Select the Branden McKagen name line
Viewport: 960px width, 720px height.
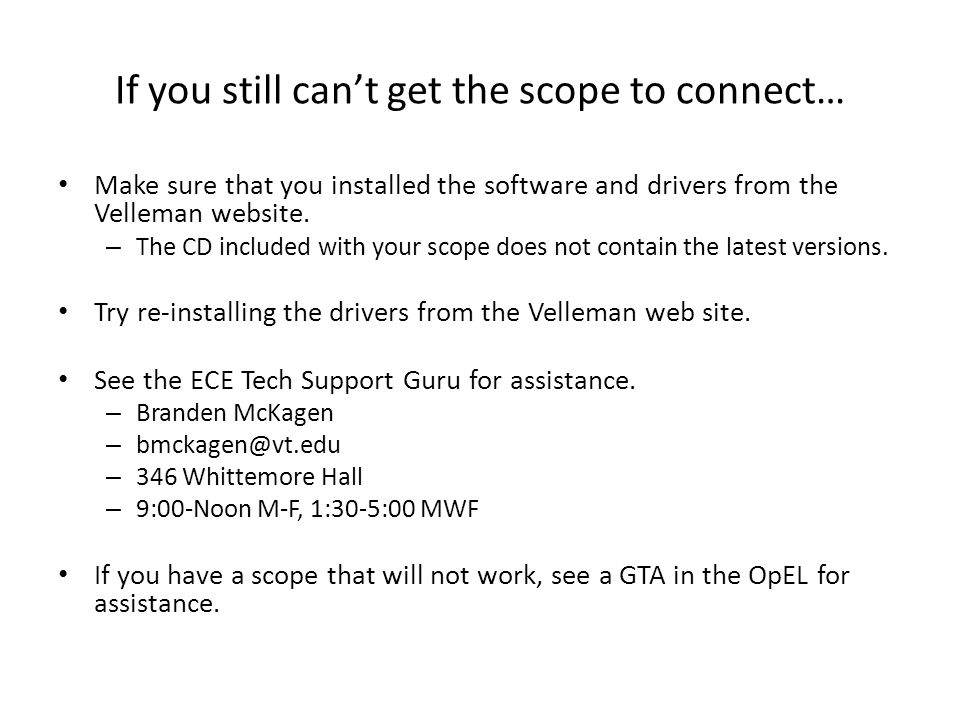(x=234, y=413)
